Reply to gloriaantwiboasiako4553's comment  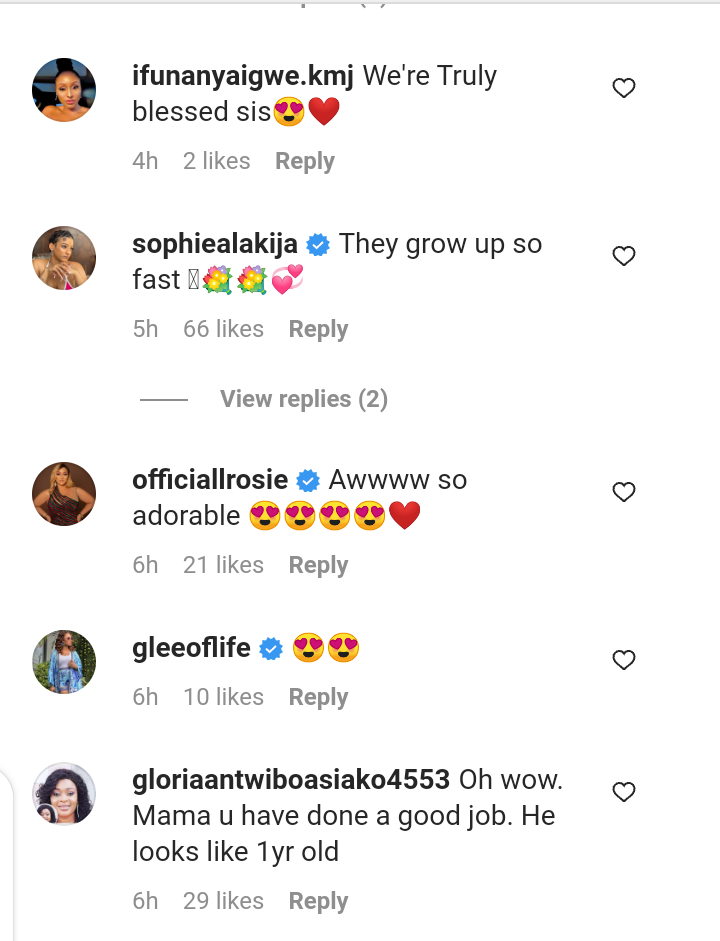tap(318, 901)
